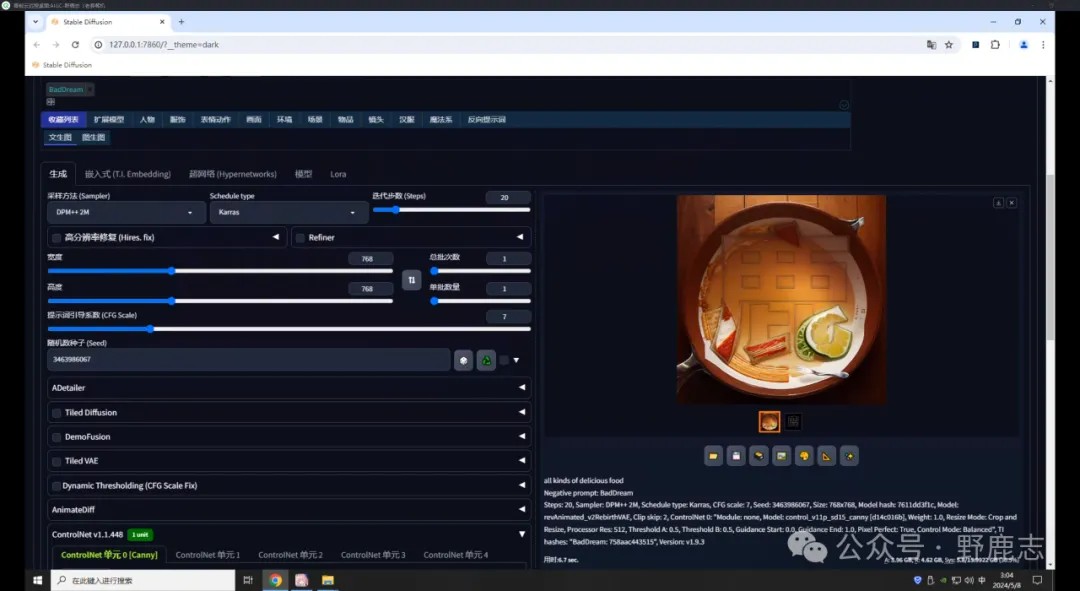Switch to the Lora tab
Viewport: 1080px width, 591px height.
[x=338, y=174]
